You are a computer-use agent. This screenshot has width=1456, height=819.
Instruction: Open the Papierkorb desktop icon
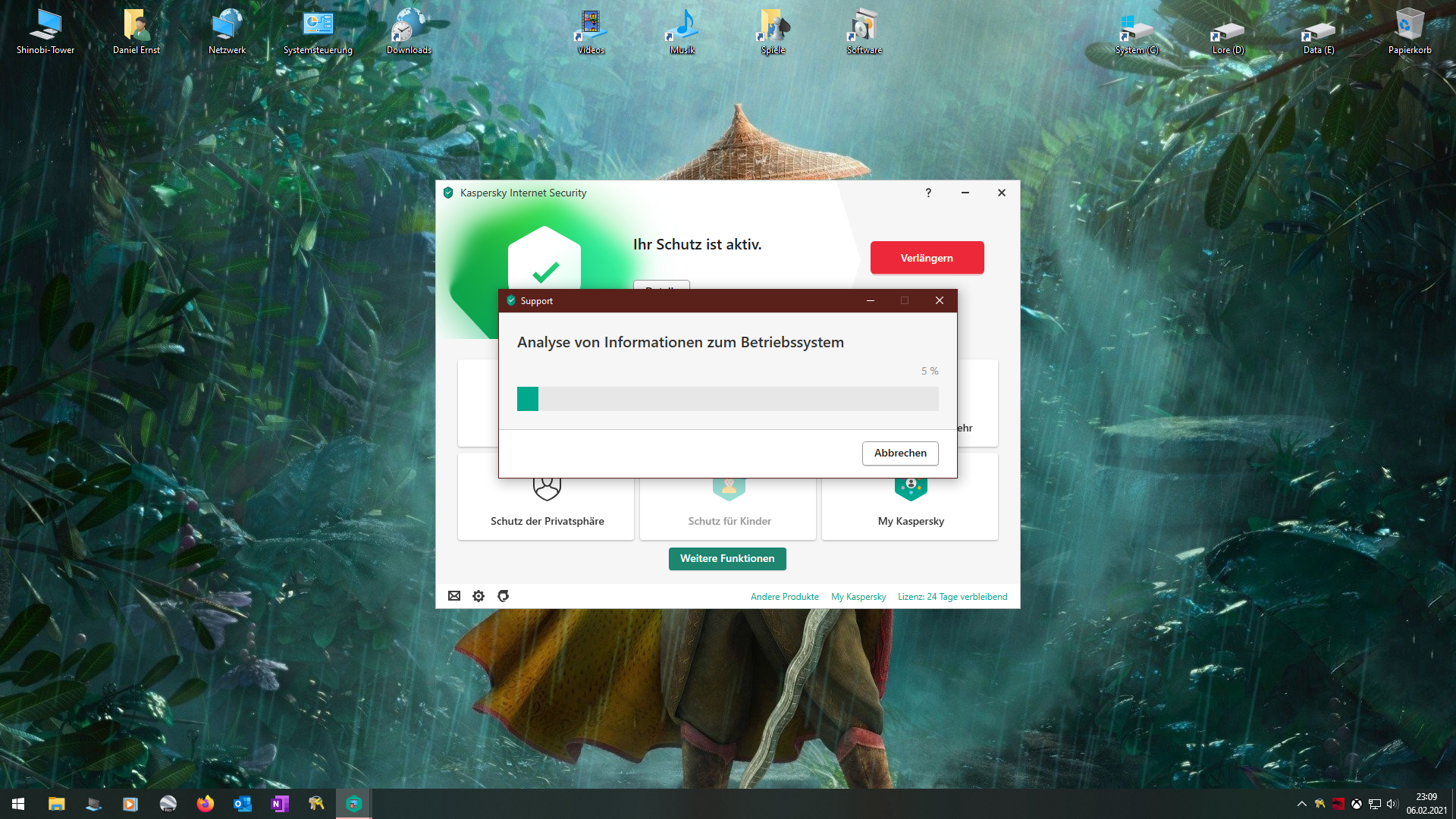1410,32
